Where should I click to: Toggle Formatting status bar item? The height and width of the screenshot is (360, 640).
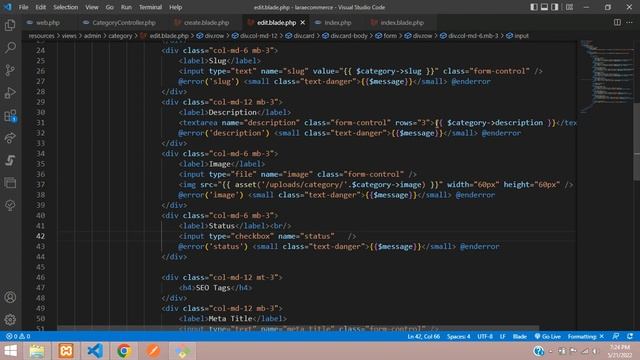(x=585, y=336)
